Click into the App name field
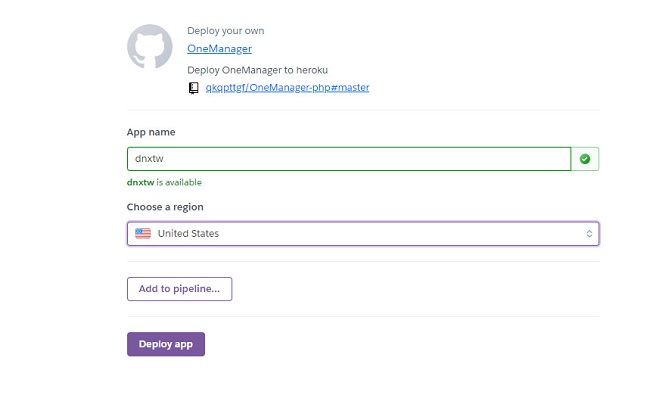Viewport: 650px width, 398px height. pos(349,159)
